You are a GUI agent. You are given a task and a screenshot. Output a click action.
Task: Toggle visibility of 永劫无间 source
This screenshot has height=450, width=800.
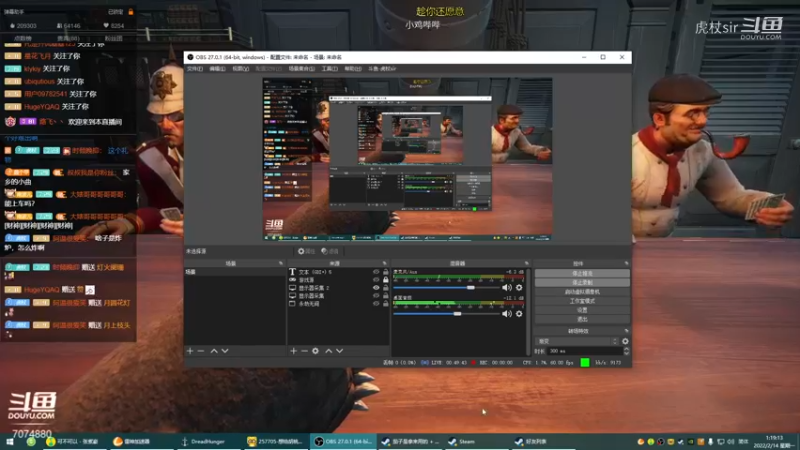376,304
